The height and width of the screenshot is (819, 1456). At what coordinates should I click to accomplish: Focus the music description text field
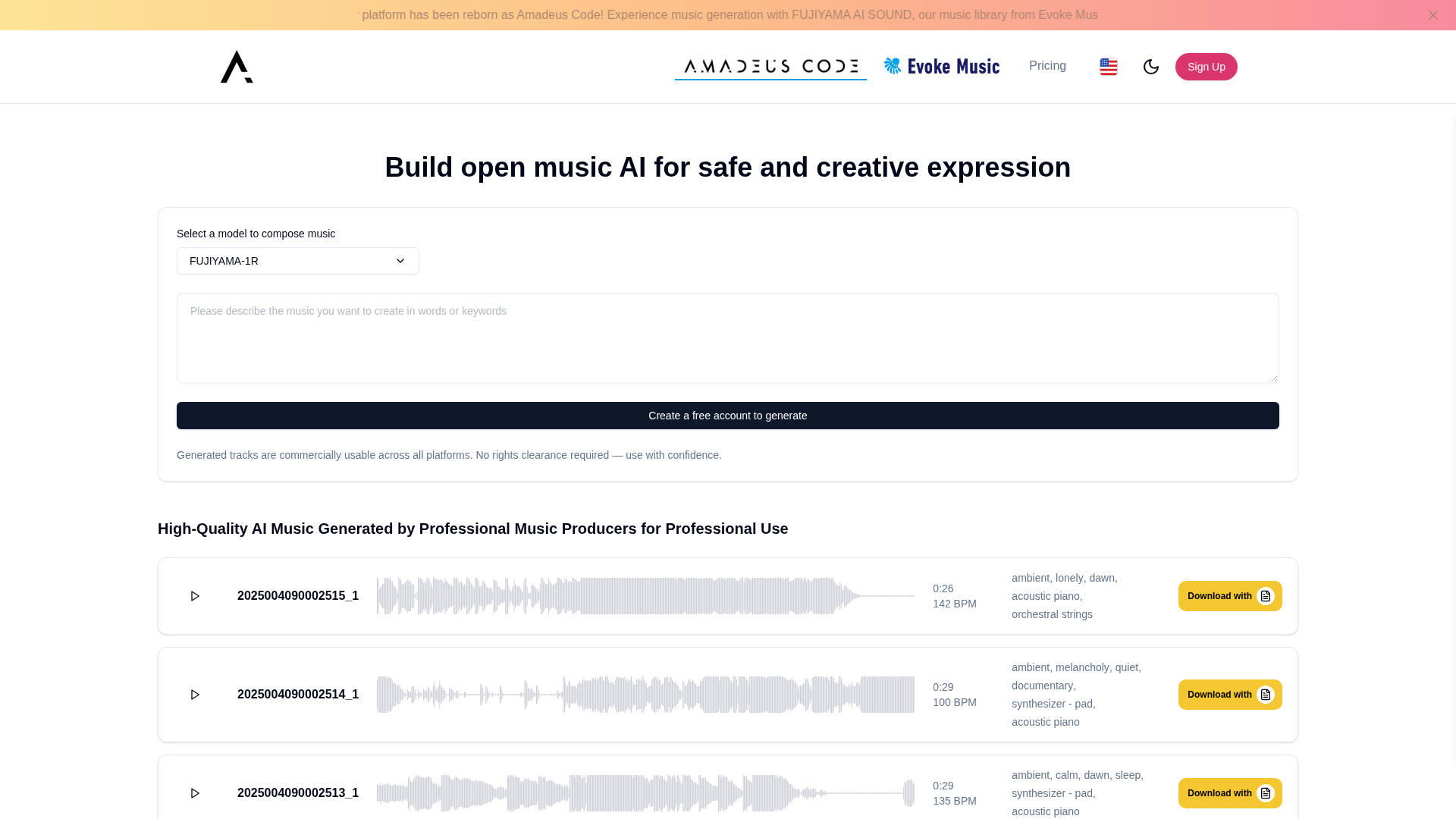coord(727,338)
